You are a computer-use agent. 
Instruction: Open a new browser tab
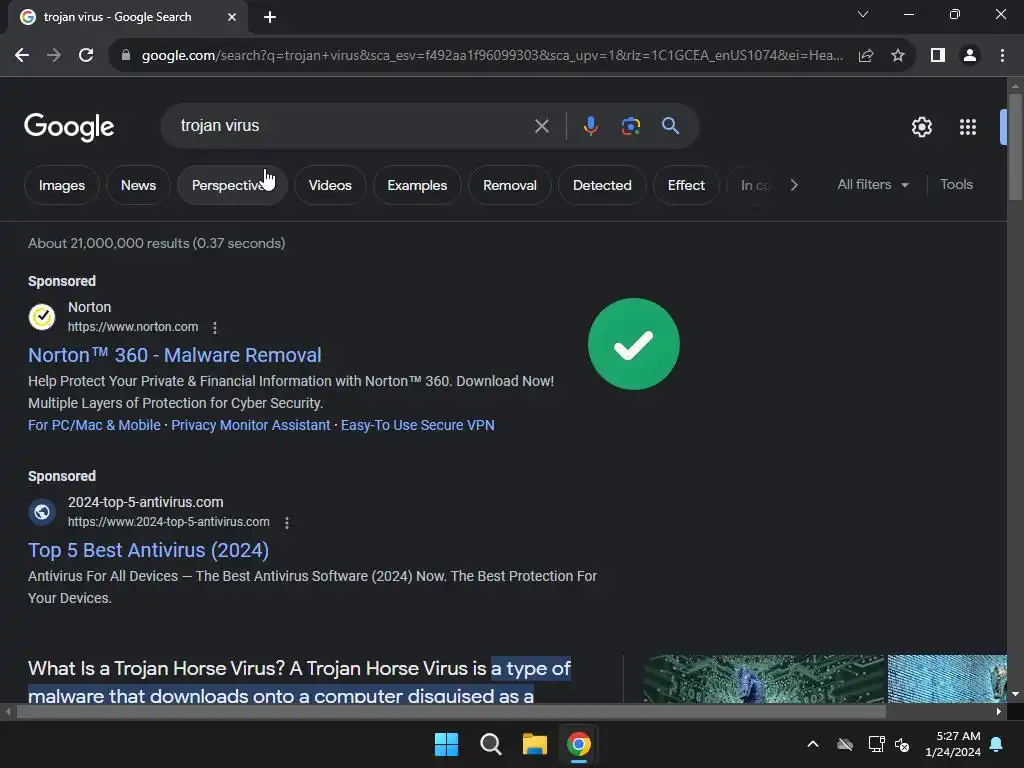pos(270,17)
